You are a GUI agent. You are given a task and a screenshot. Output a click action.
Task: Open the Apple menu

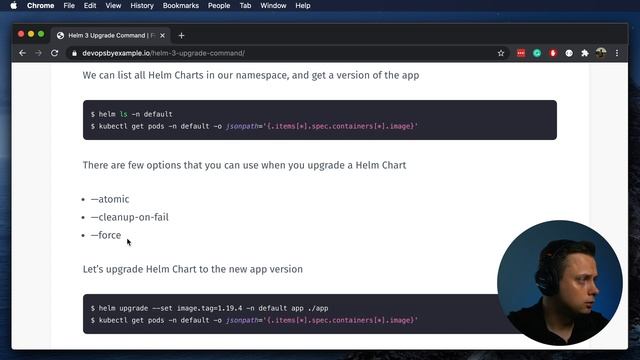13,6
